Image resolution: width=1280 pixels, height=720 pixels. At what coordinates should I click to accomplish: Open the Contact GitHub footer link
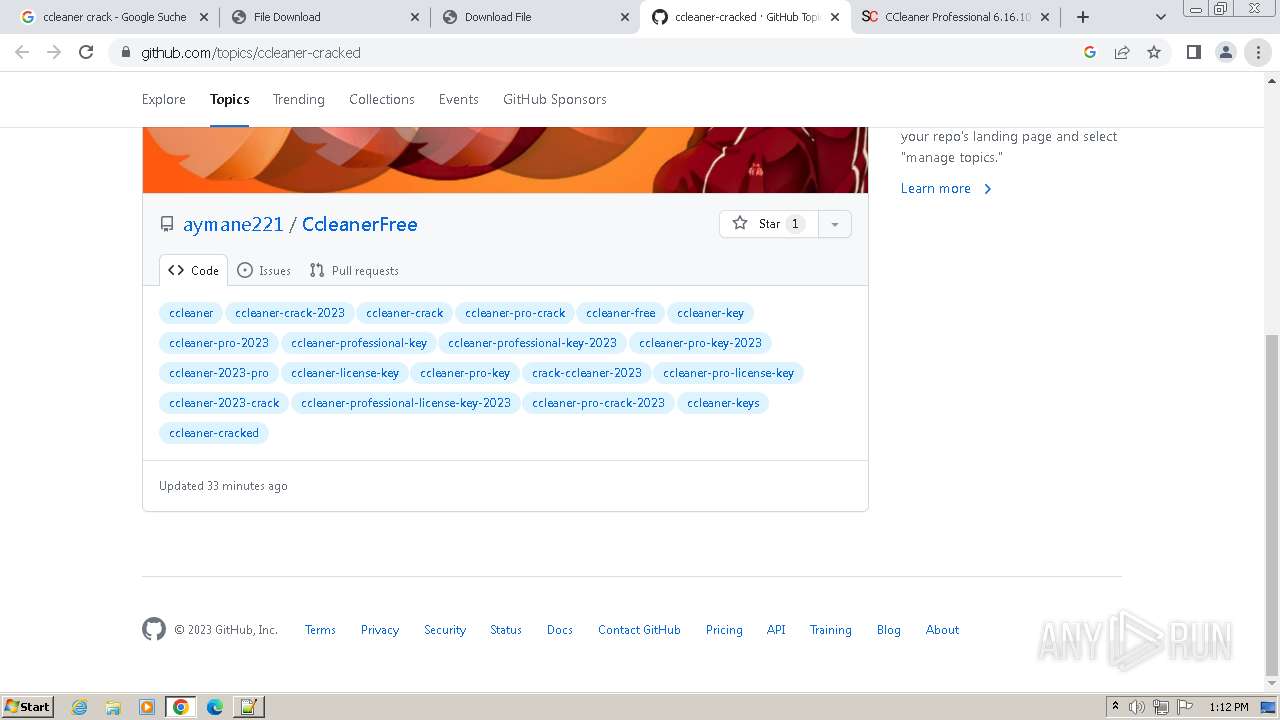[639, 630]
